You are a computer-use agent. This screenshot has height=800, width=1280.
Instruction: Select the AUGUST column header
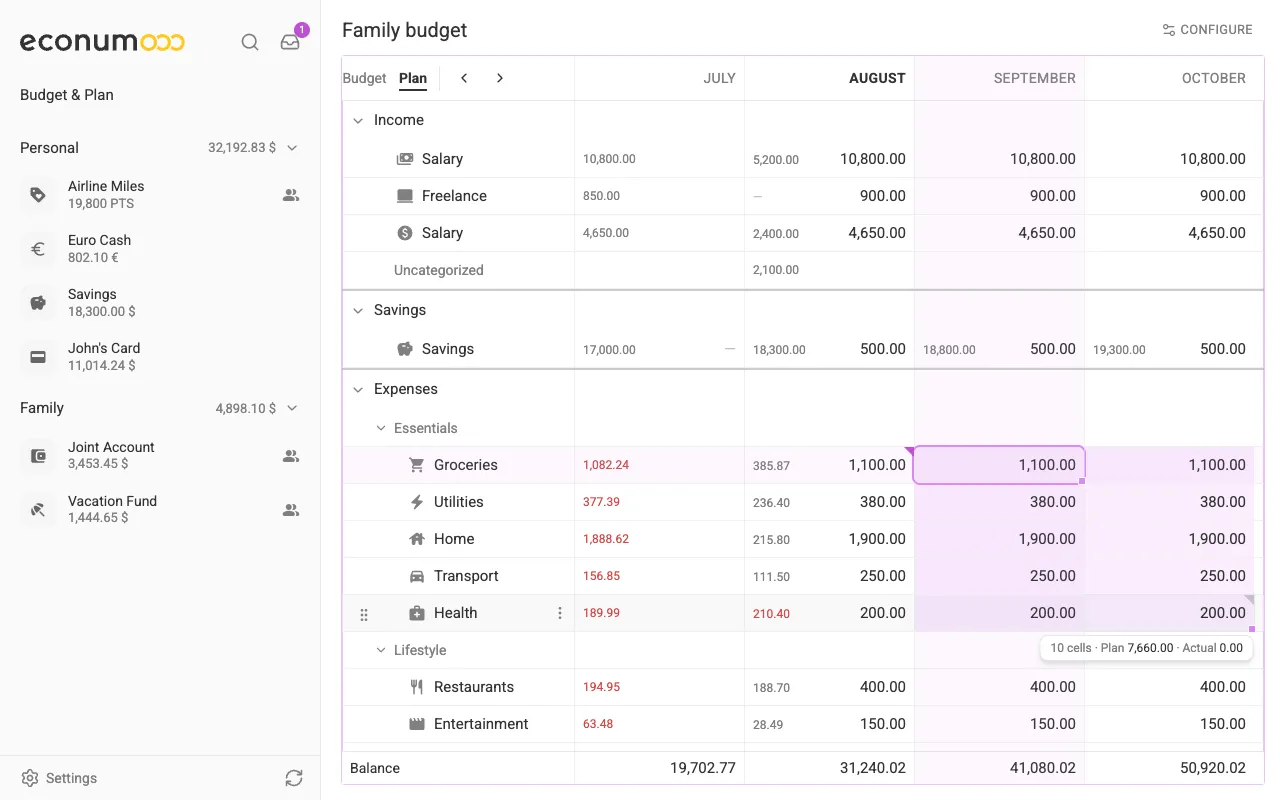(x=877, y=78)
